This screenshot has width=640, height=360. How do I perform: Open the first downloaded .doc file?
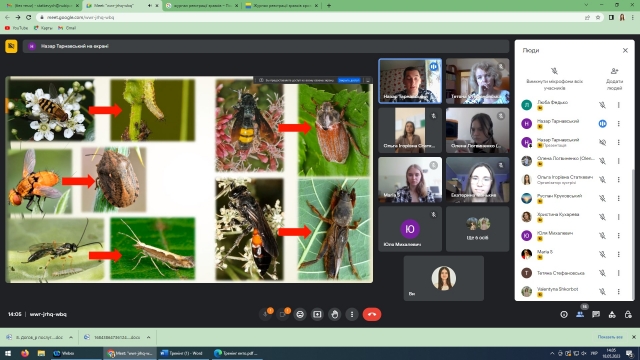point(36,337)
